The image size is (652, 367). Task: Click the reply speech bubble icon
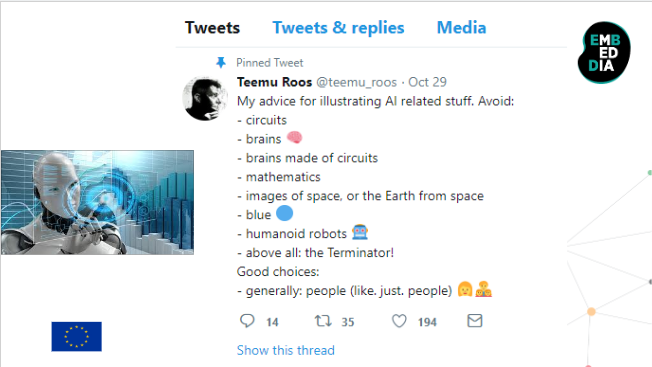(x=247, y=321)
